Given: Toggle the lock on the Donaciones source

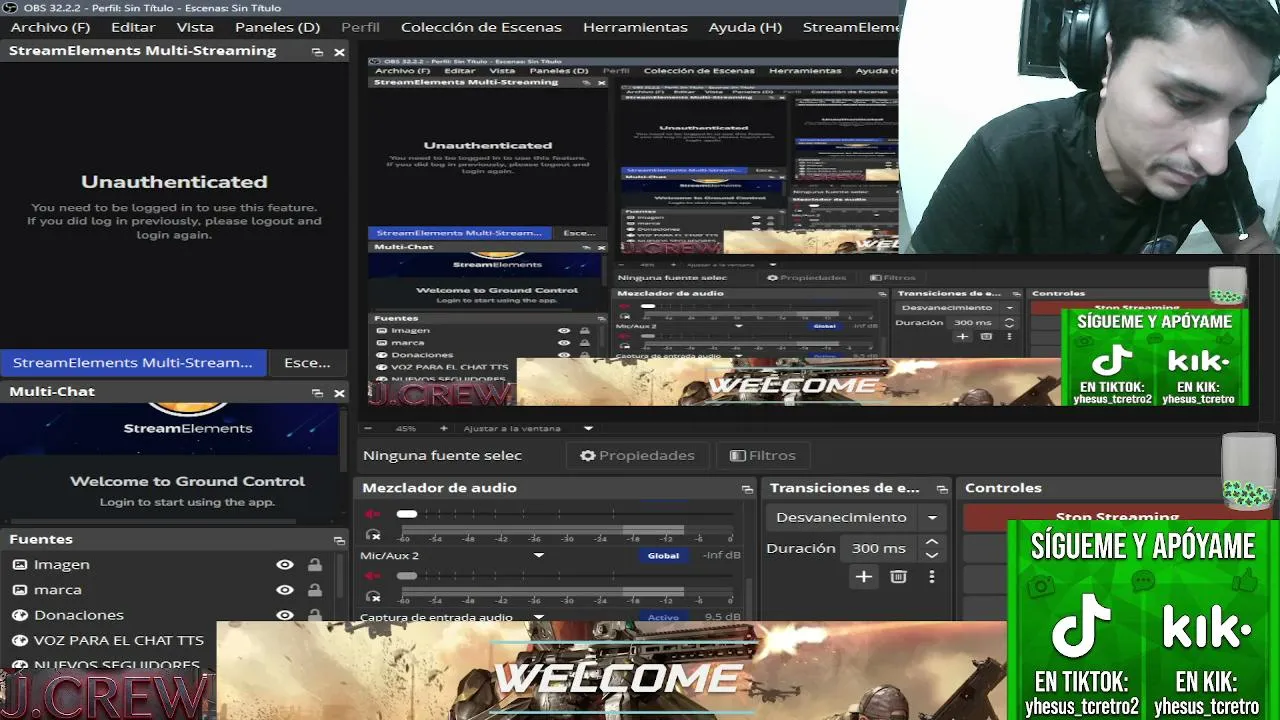Looking at the screenshot, I should (315, 615).
